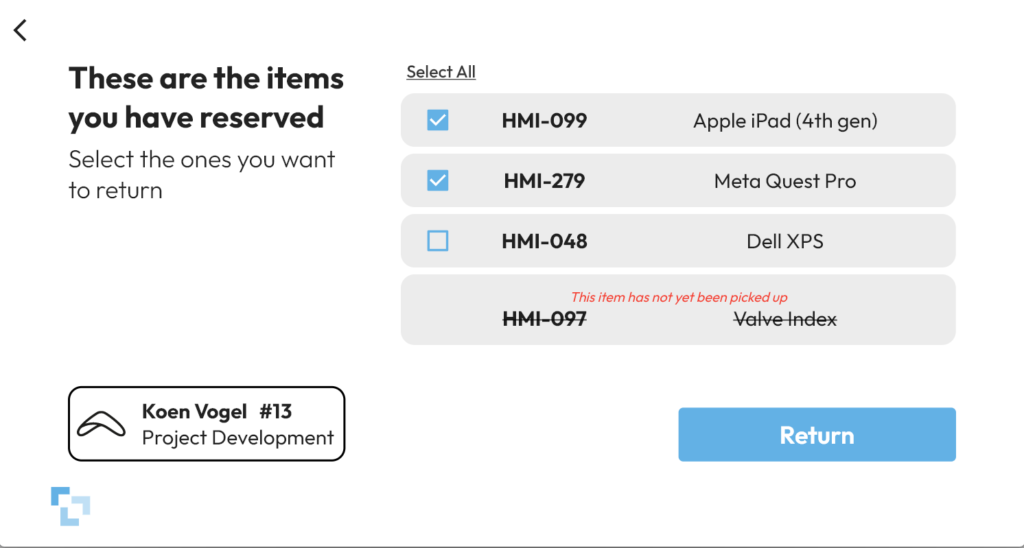This screenshot has width=1024, height=548.
Task: Check the HMI-048 Dell XPS checkbox
Action: tap(438, 241)
